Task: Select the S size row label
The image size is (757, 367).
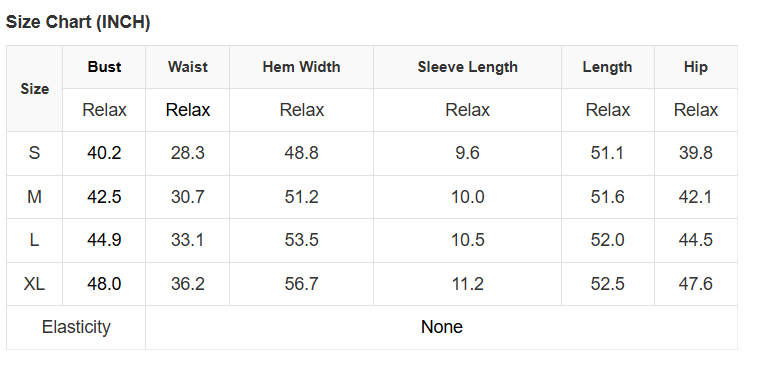Action: (34, 153)
